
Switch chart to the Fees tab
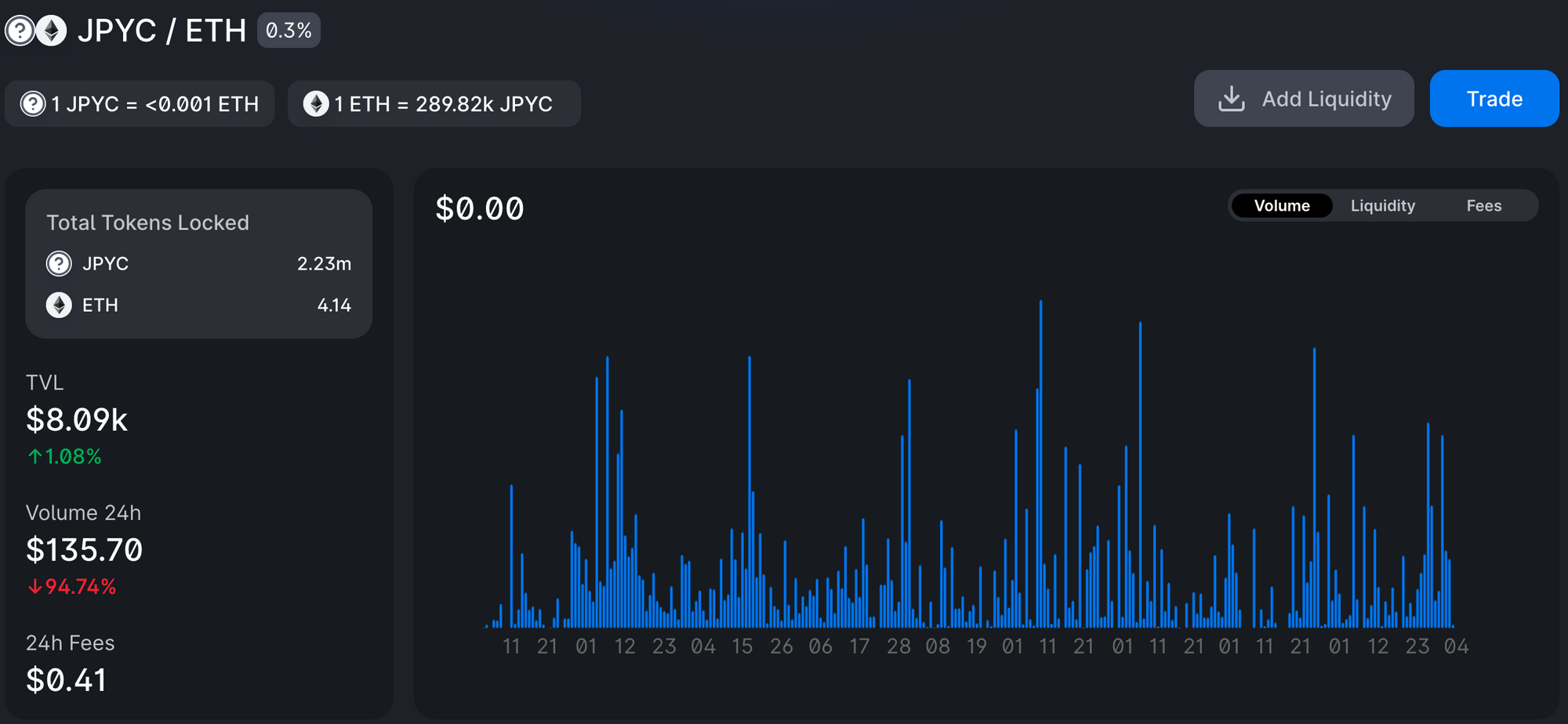click(x=1483, y=205)
